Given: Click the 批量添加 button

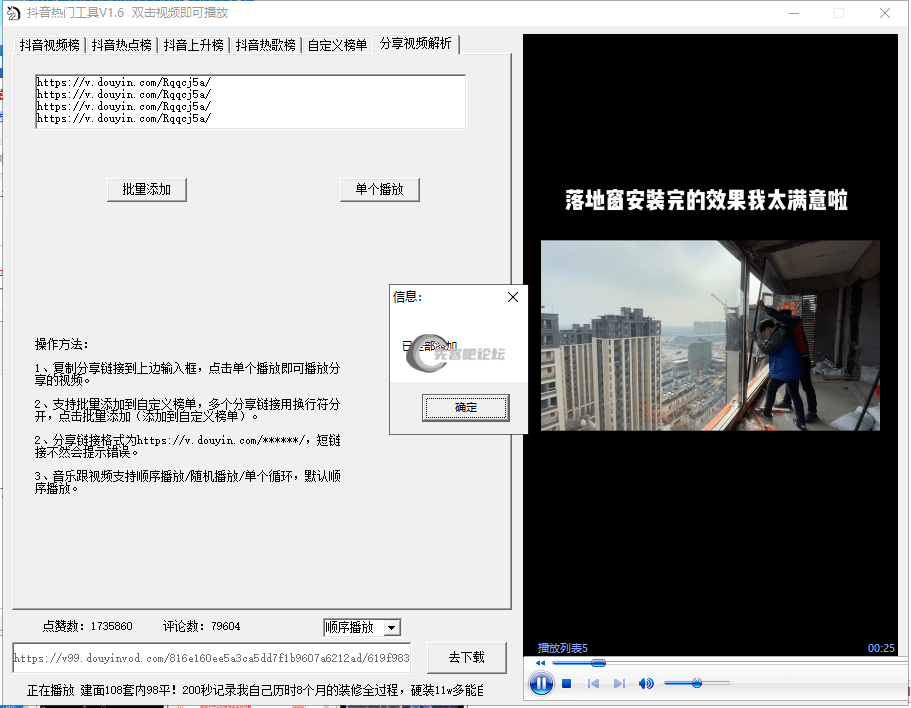Looking at the screenshot, I should coord(147,189).
